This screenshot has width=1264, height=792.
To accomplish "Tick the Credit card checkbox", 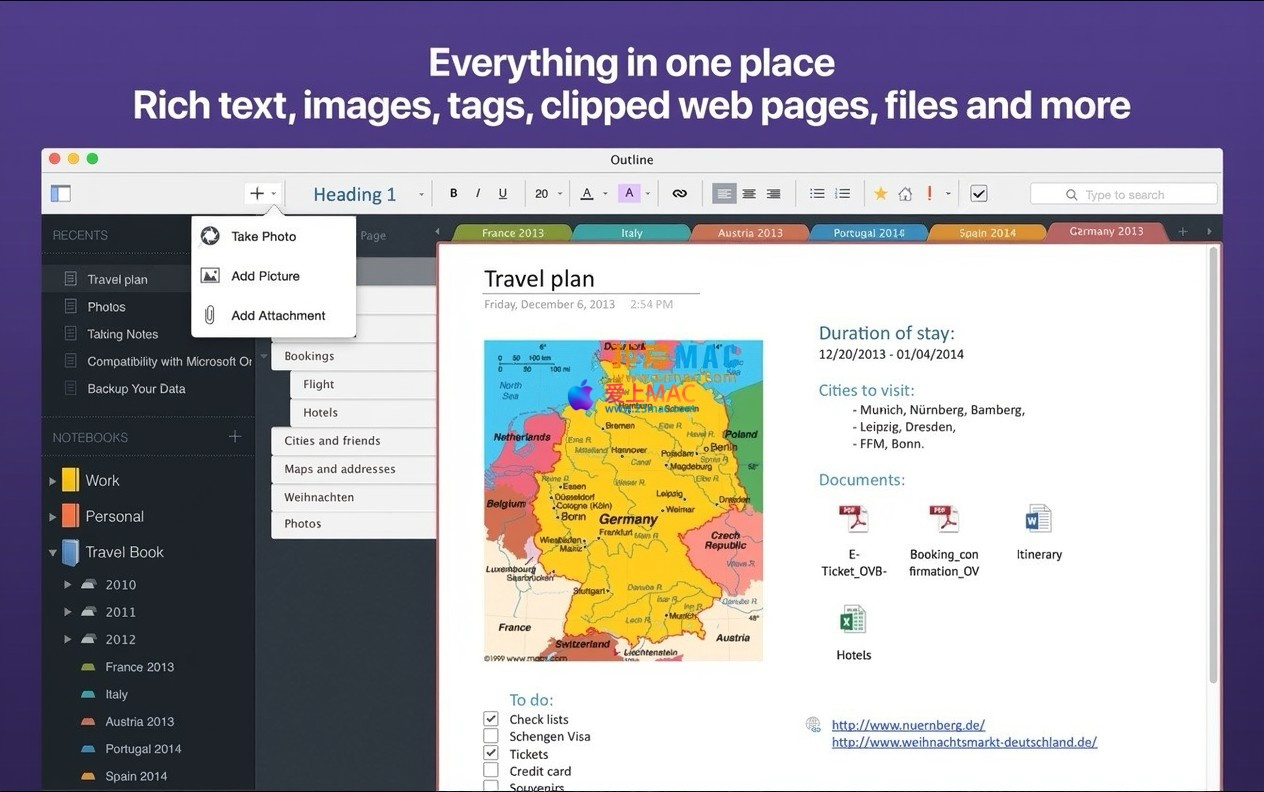I will click(491, 771).
